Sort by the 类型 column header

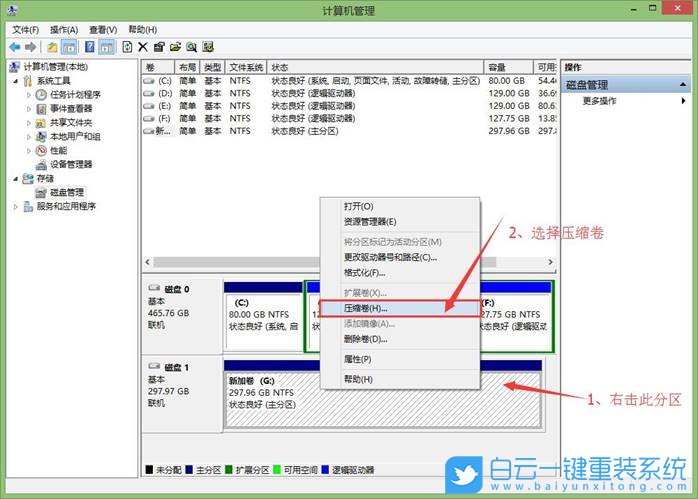[x=213, y=67]
